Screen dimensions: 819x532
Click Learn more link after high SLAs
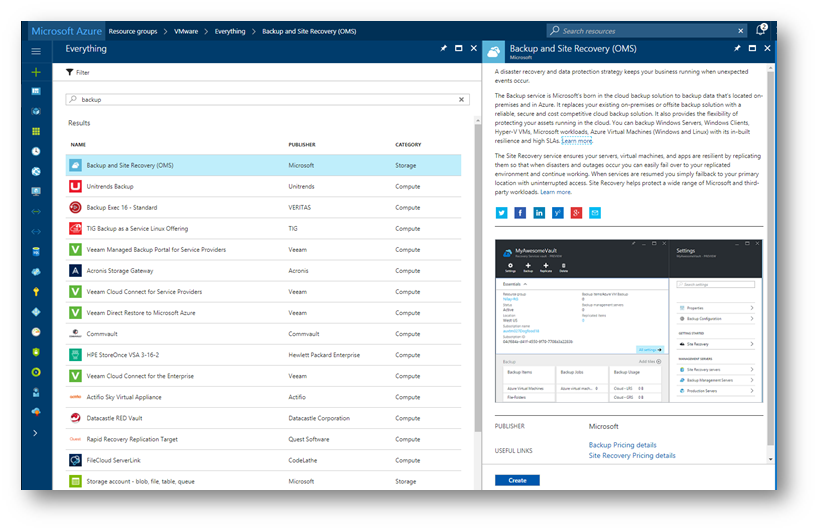(577, 140)
